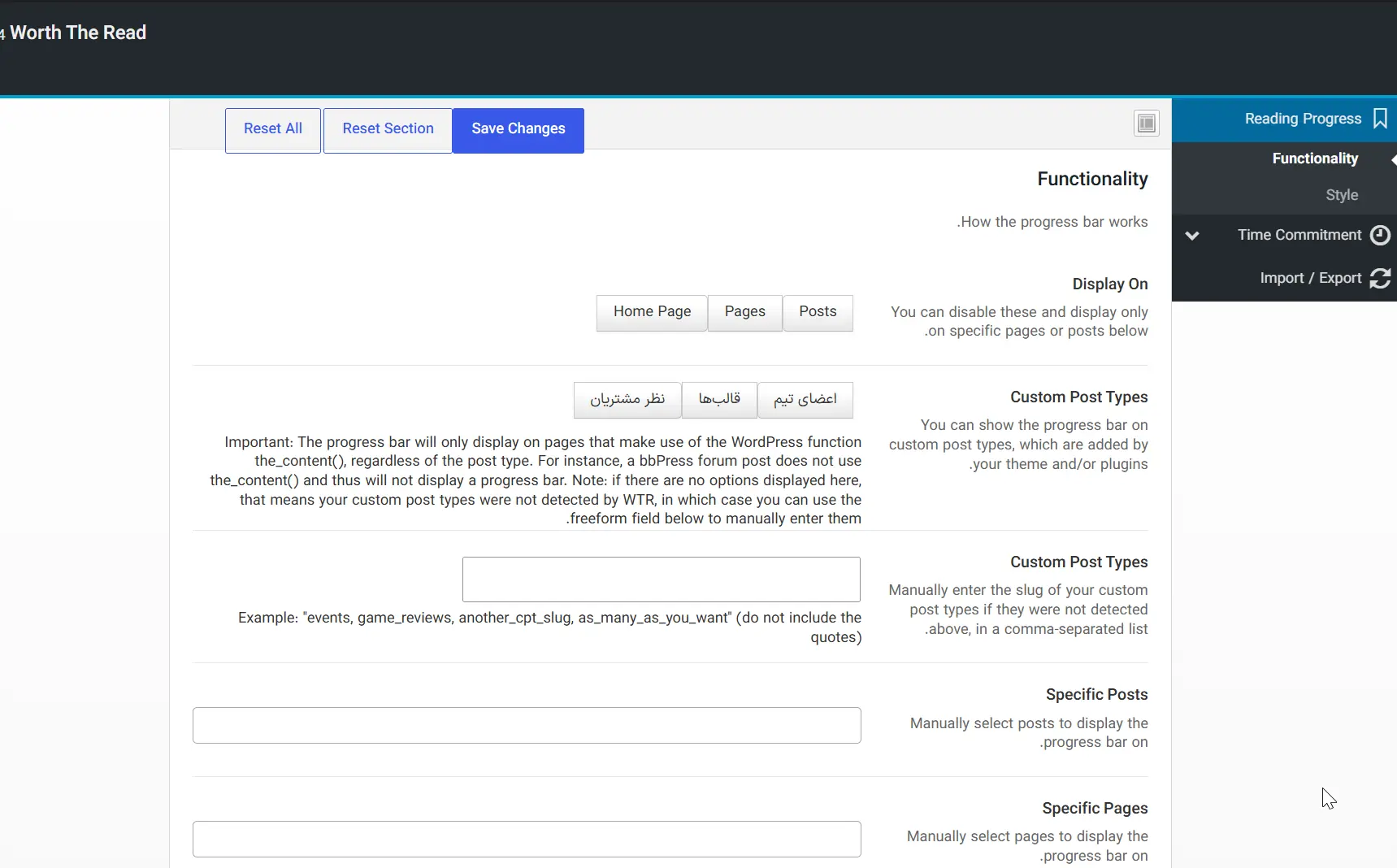The width and height of the screenshot is (1397, 868).
Task: Open the Import / Export section
Action: (x=1284, y=278)
